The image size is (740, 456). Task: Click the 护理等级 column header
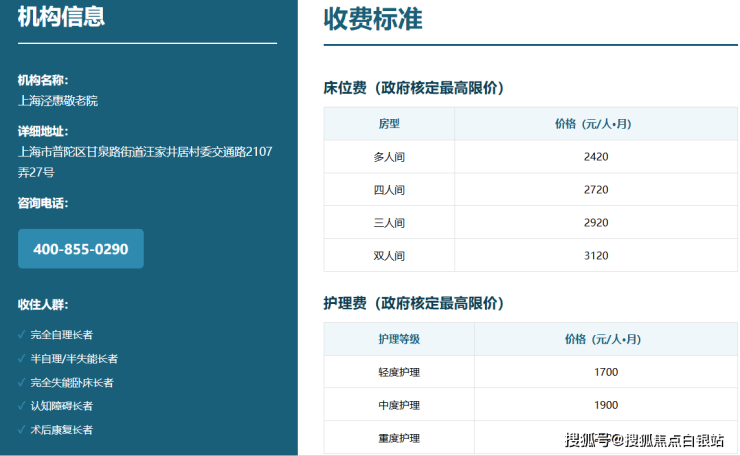point(399,339)
